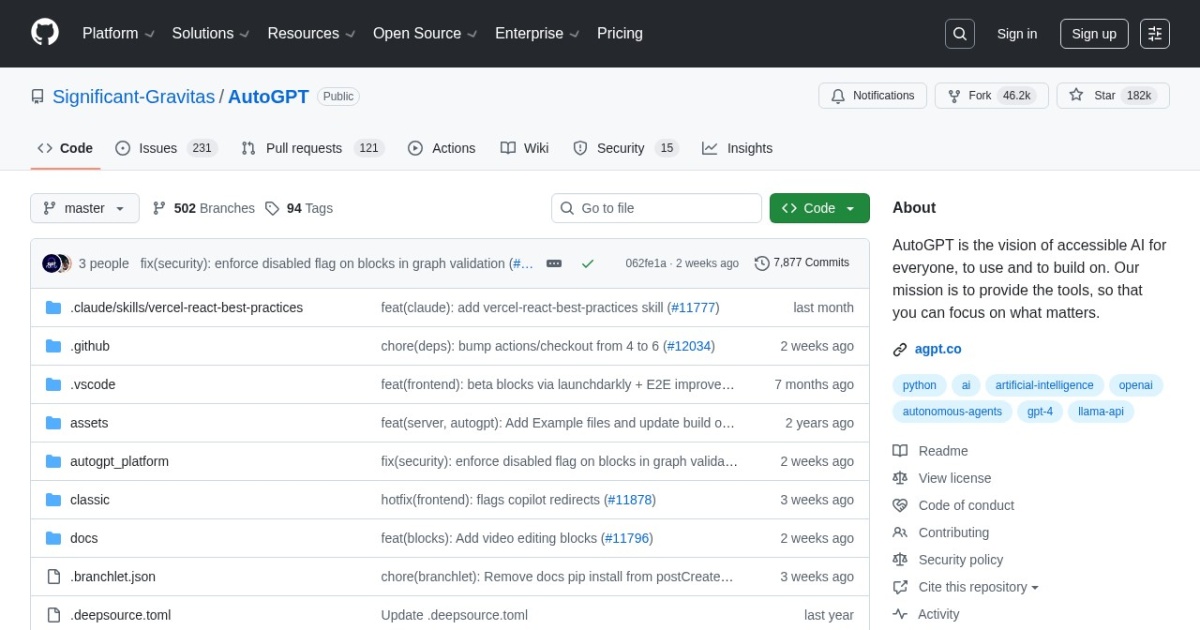Viewport: 1200px width, 630px height.
Task: Open the command palette icon top right
Action: [x=1155, y=33]
